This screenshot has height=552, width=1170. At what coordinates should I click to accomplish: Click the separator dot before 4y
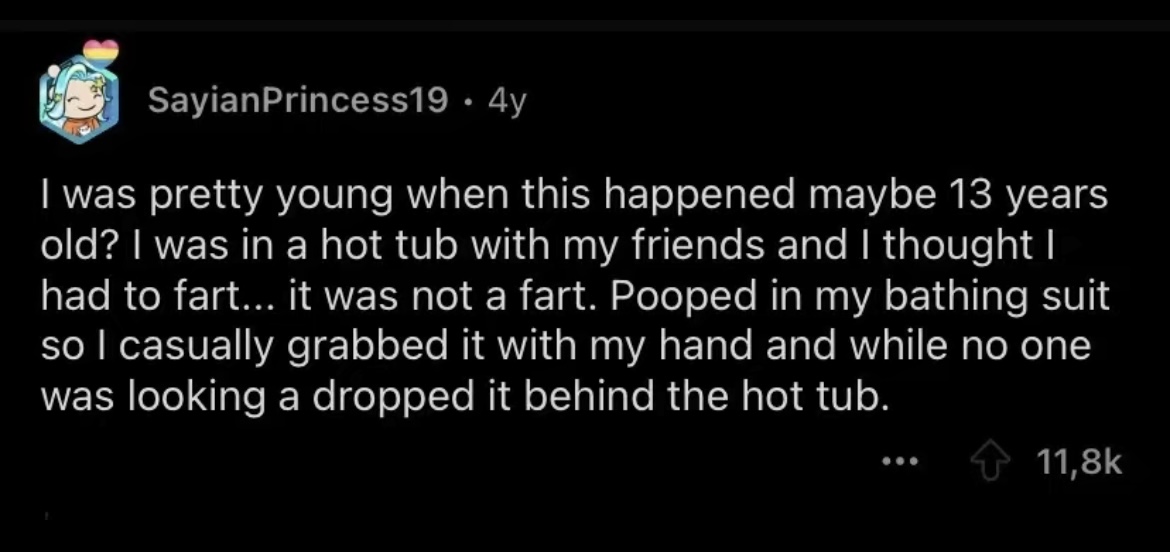click(x=467, y=101)
